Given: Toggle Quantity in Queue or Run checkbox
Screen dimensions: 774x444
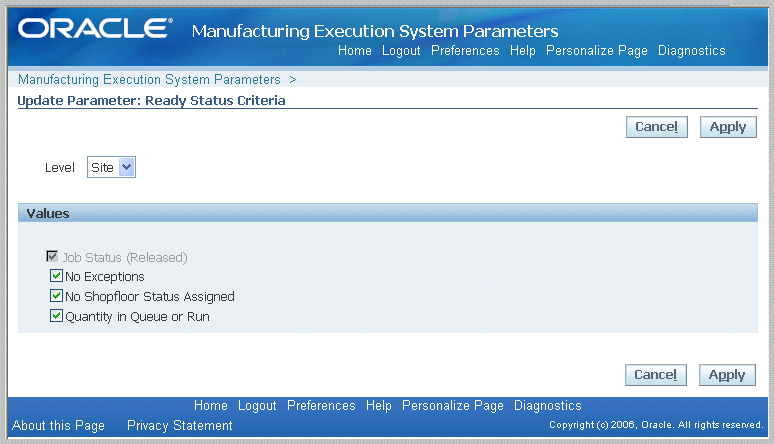Looking at the screenshot, I should pyautogui.click(x=56, y=315).
